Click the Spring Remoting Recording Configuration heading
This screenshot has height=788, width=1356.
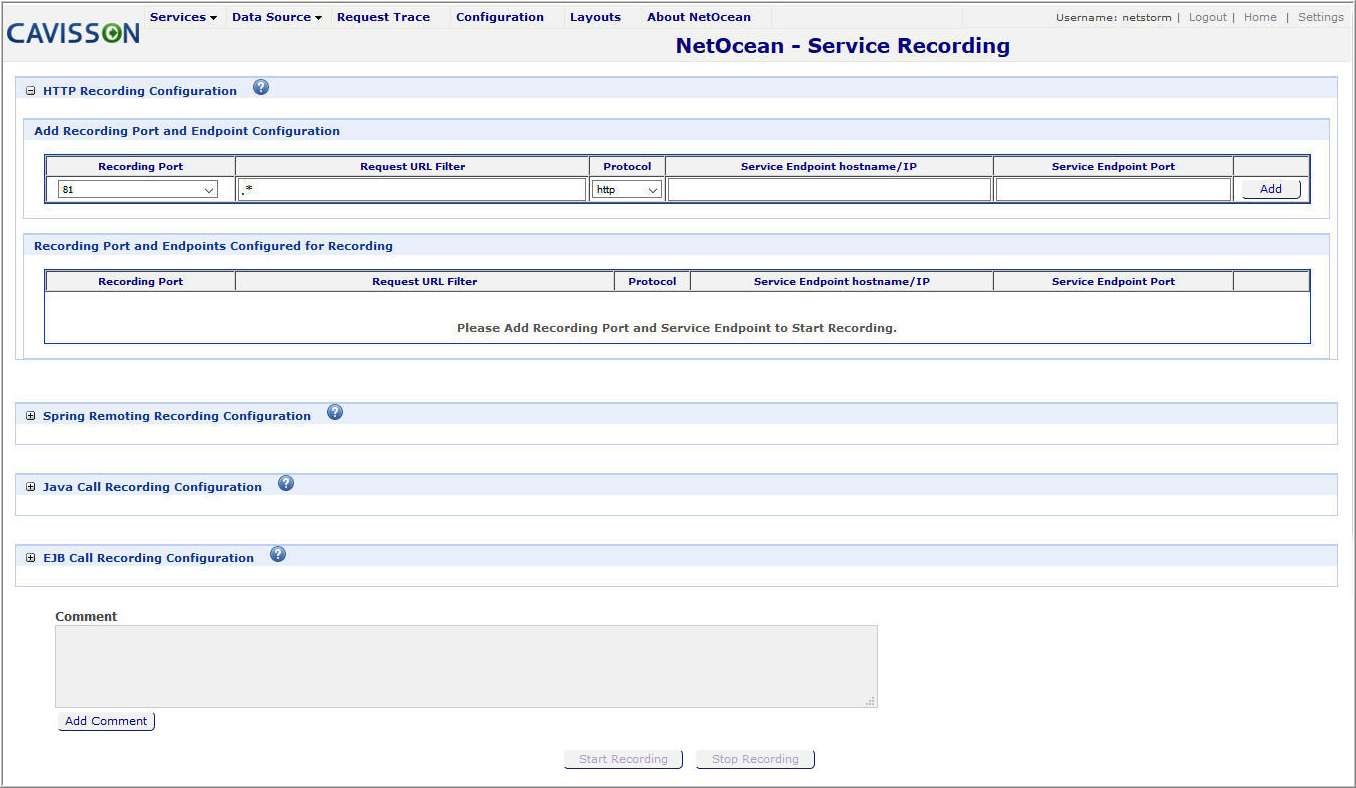click(177, 416)
